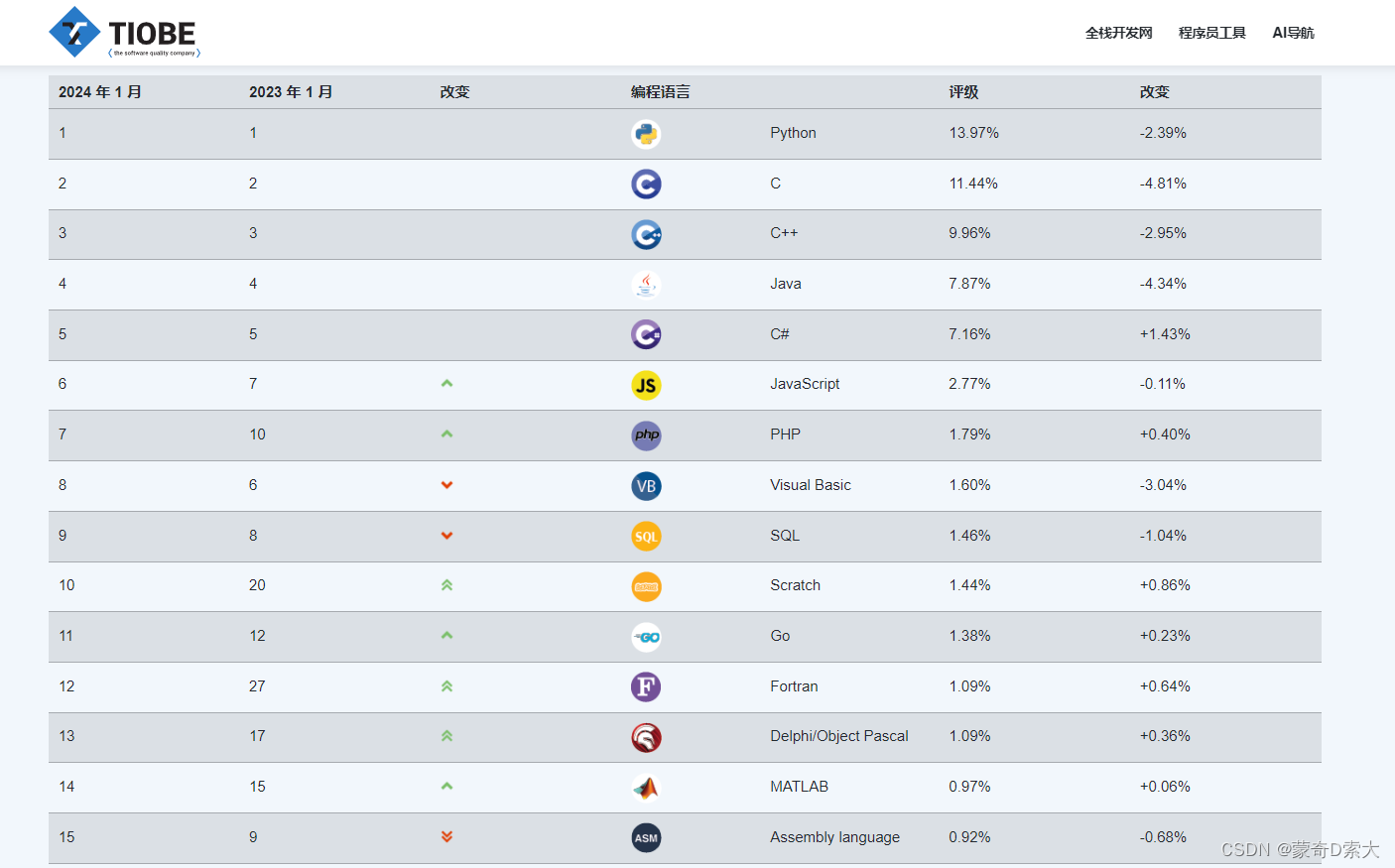Screen dimensions: 1395x868
Task: Click the 13.97% rating value
Action: (973, 133)
